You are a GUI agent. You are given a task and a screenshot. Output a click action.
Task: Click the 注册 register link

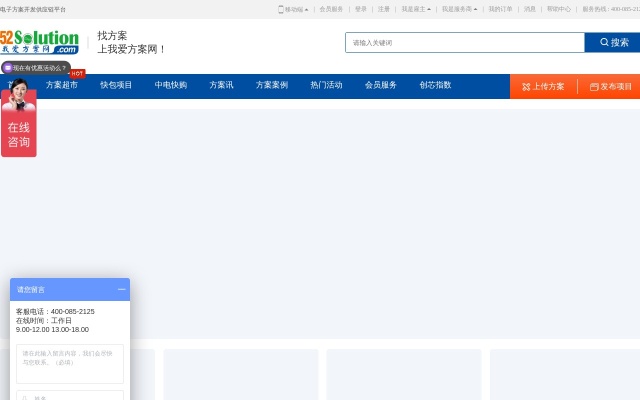tap(384, 9)
